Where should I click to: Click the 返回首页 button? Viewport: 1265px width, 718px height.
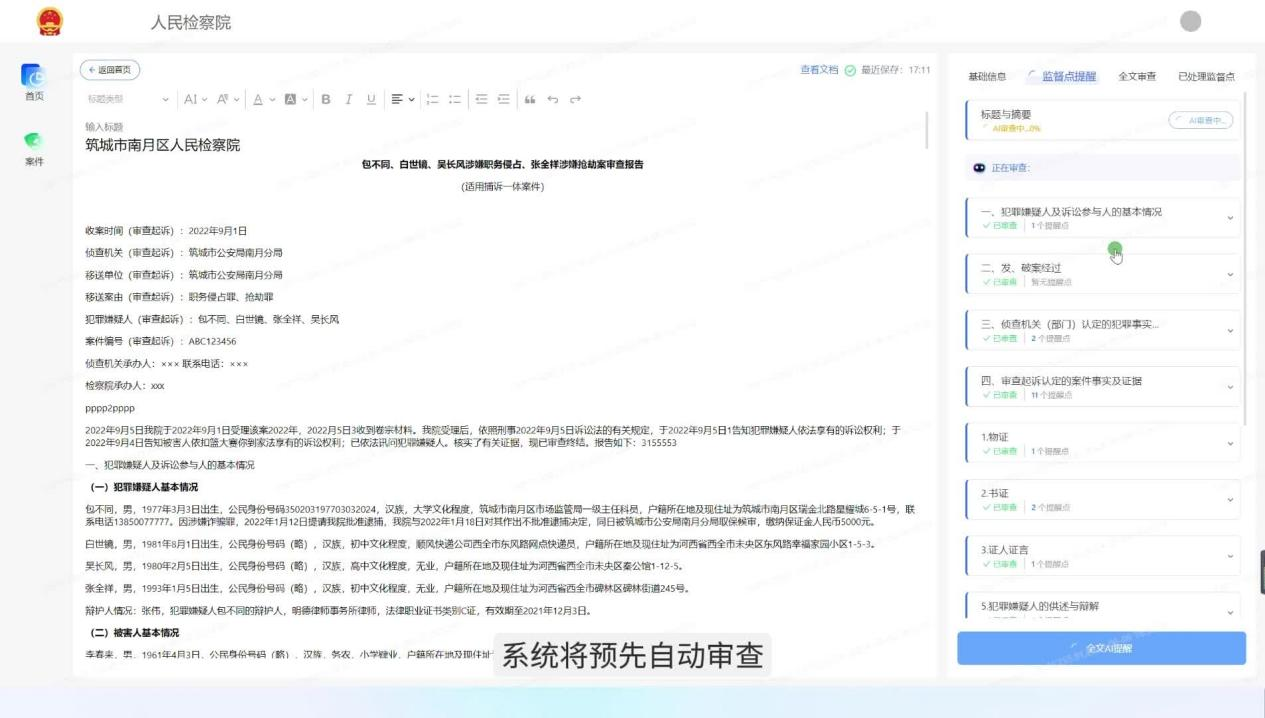coord(110,70)
